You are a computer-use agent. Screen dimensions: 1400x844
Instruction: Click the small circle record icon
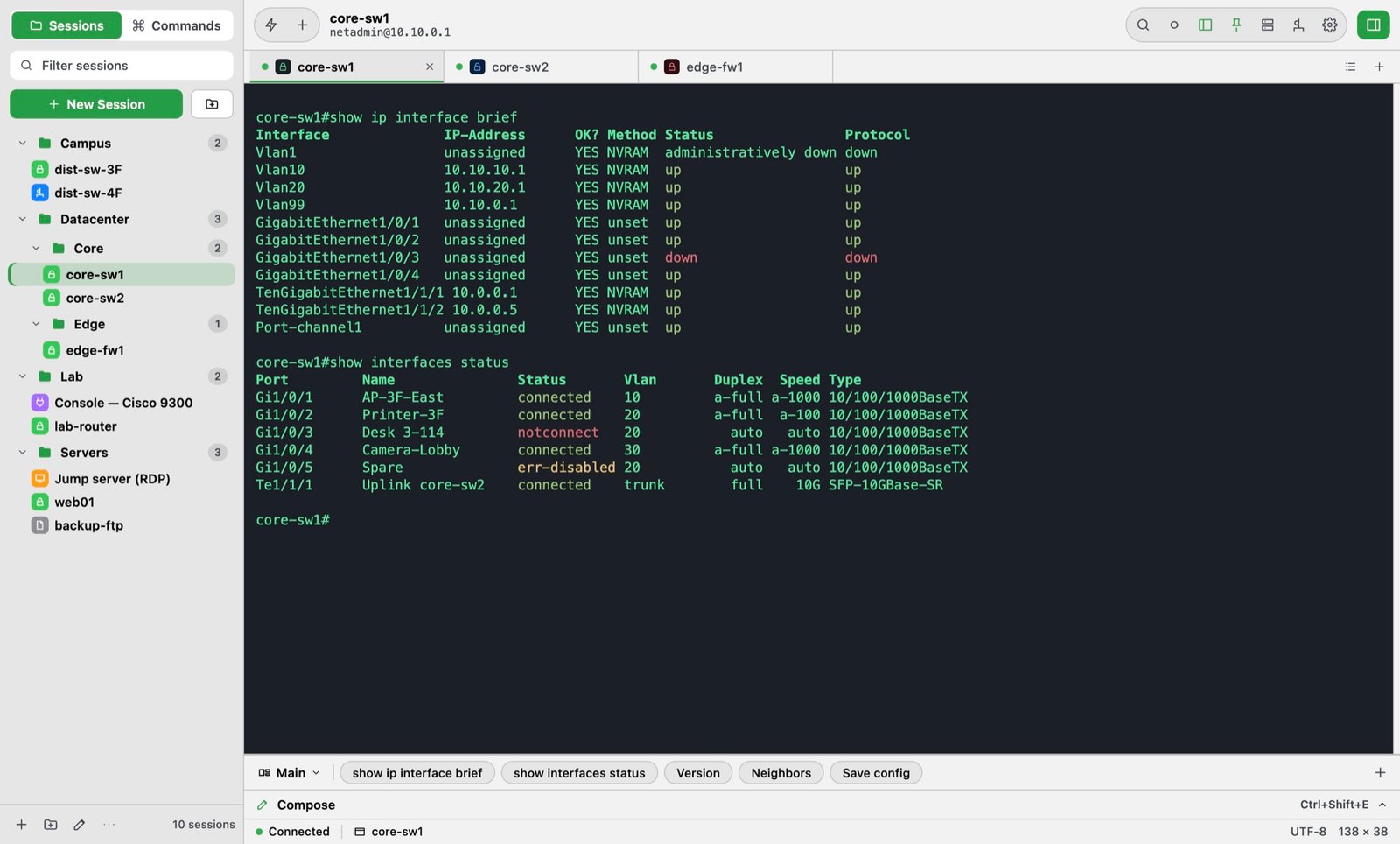point(1174,25)
